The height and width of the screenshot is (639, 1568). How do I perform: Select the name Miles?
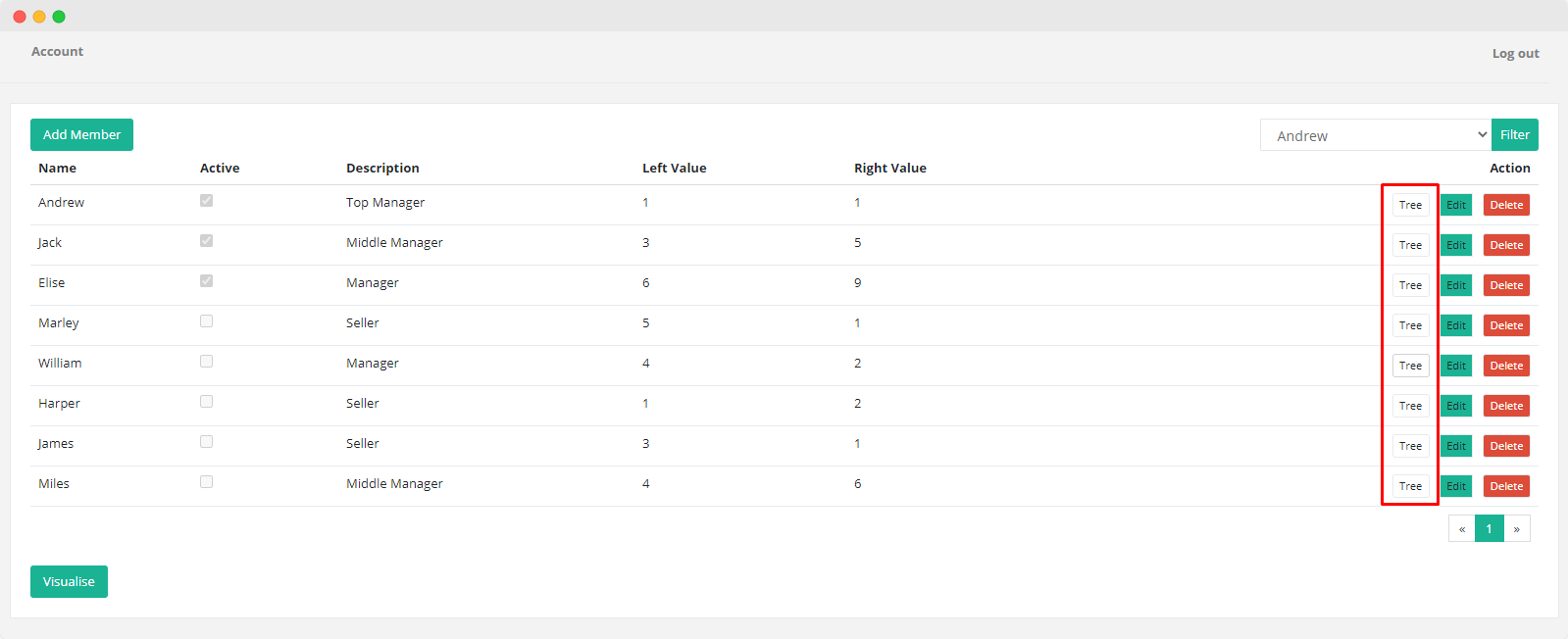coord(54,484)
